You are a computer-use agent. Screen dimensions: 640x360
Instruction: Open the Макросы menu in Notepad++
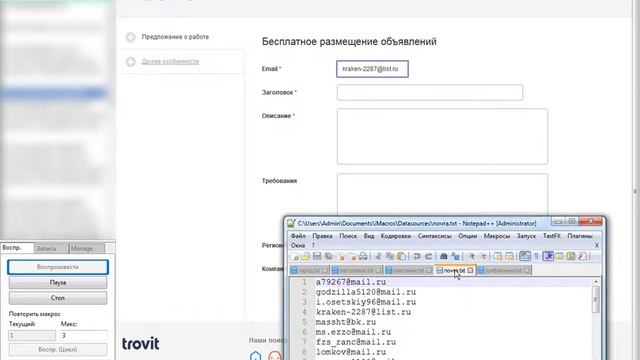coord(497,236)
